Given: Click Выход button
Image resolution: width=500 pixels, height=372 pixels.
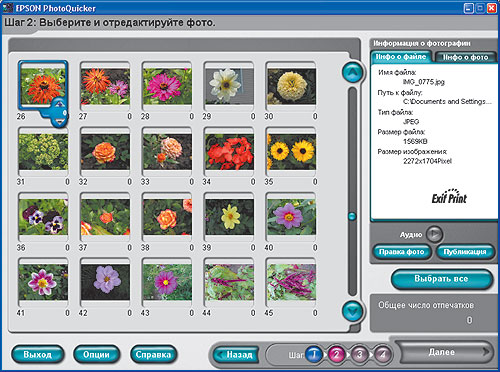Looking at the screenshot, I should tap(37, 354).
